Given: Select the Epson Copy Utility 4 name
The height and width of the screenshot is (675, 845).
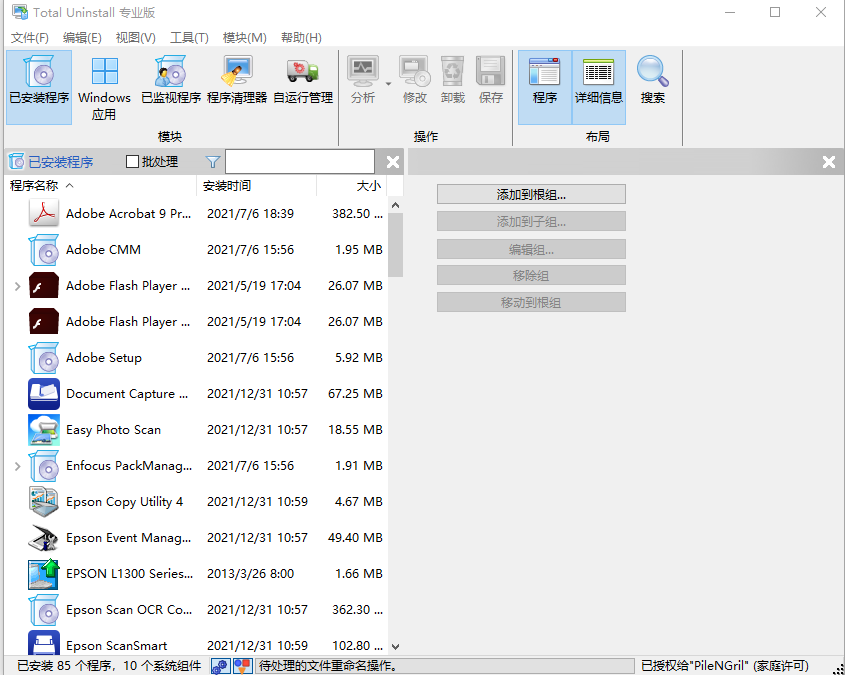Looking at the screenshot, I should (124, 502).
